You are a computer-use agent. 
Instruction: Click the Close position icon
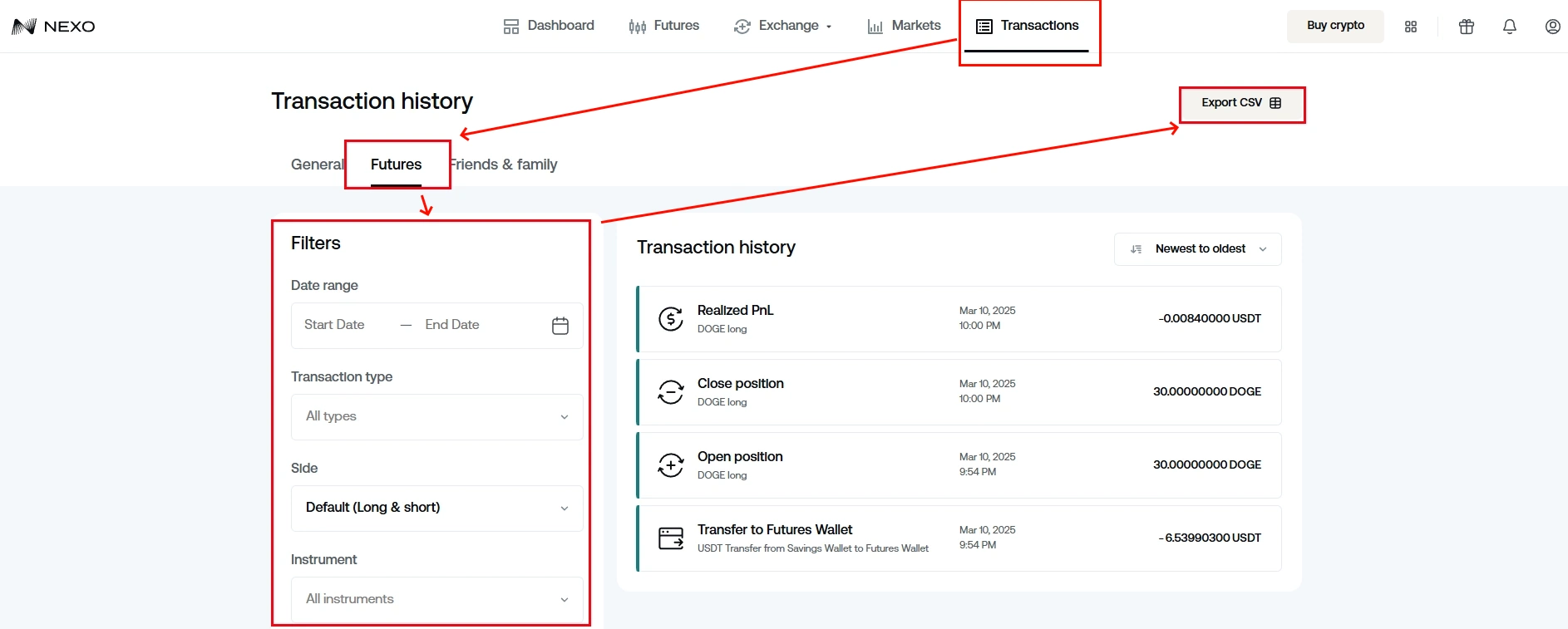pos(671,391)
